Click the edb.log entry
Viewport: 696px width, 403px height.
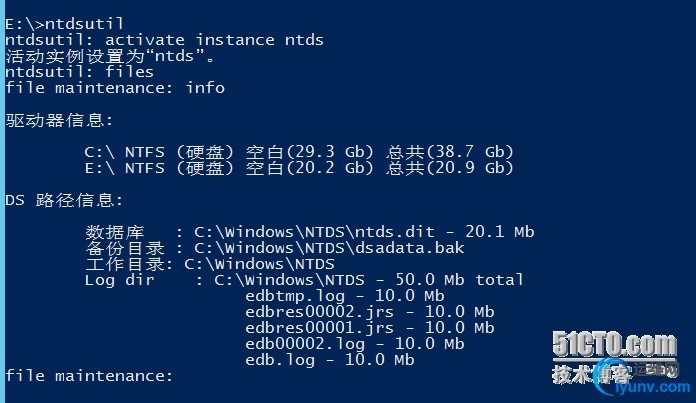point(329,360)
